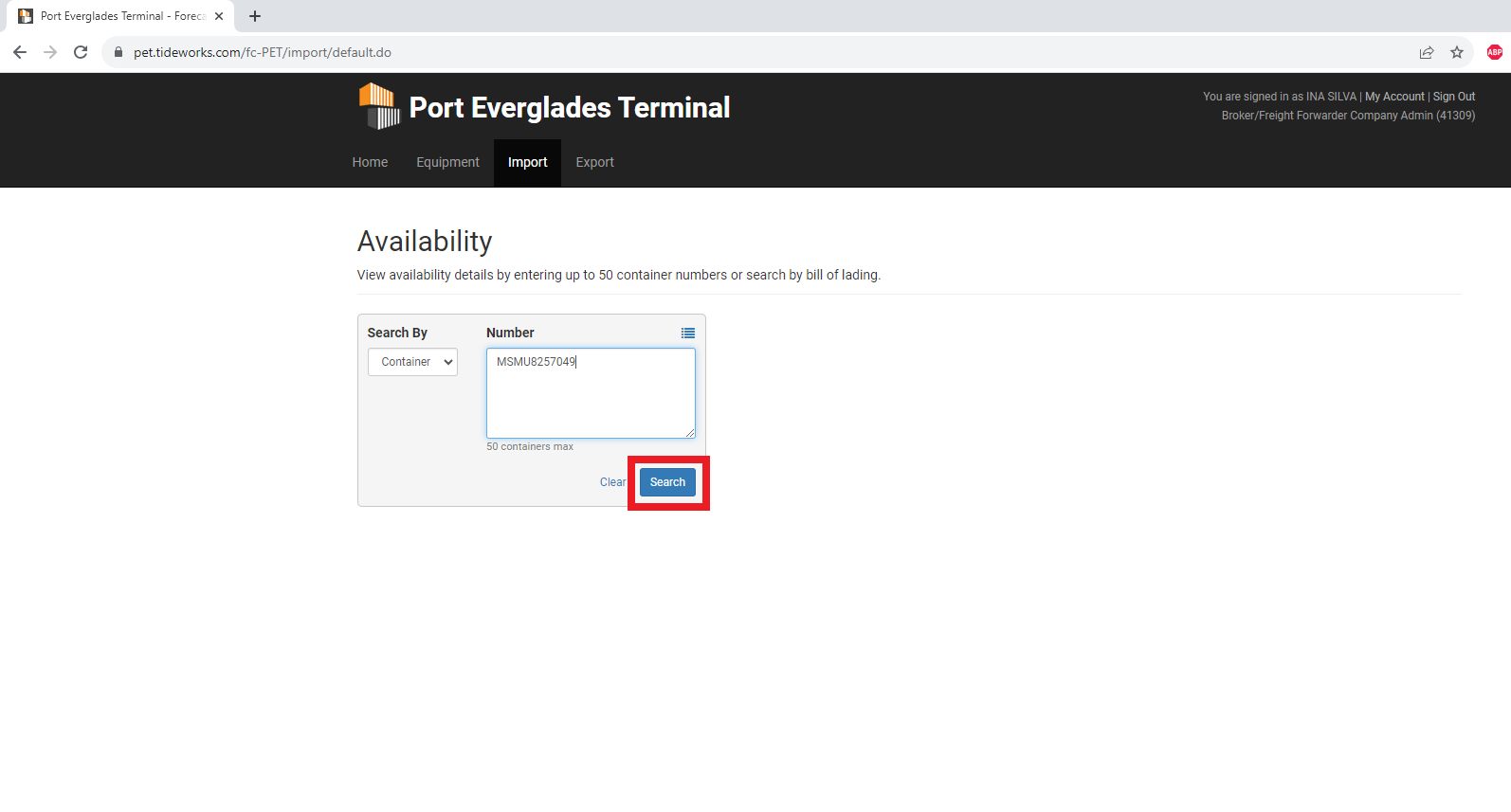Image resolution: width=1511 pixels, height=812 pixels.
Task: Click the '50 containers max' hint text
Action: (530, 446)
